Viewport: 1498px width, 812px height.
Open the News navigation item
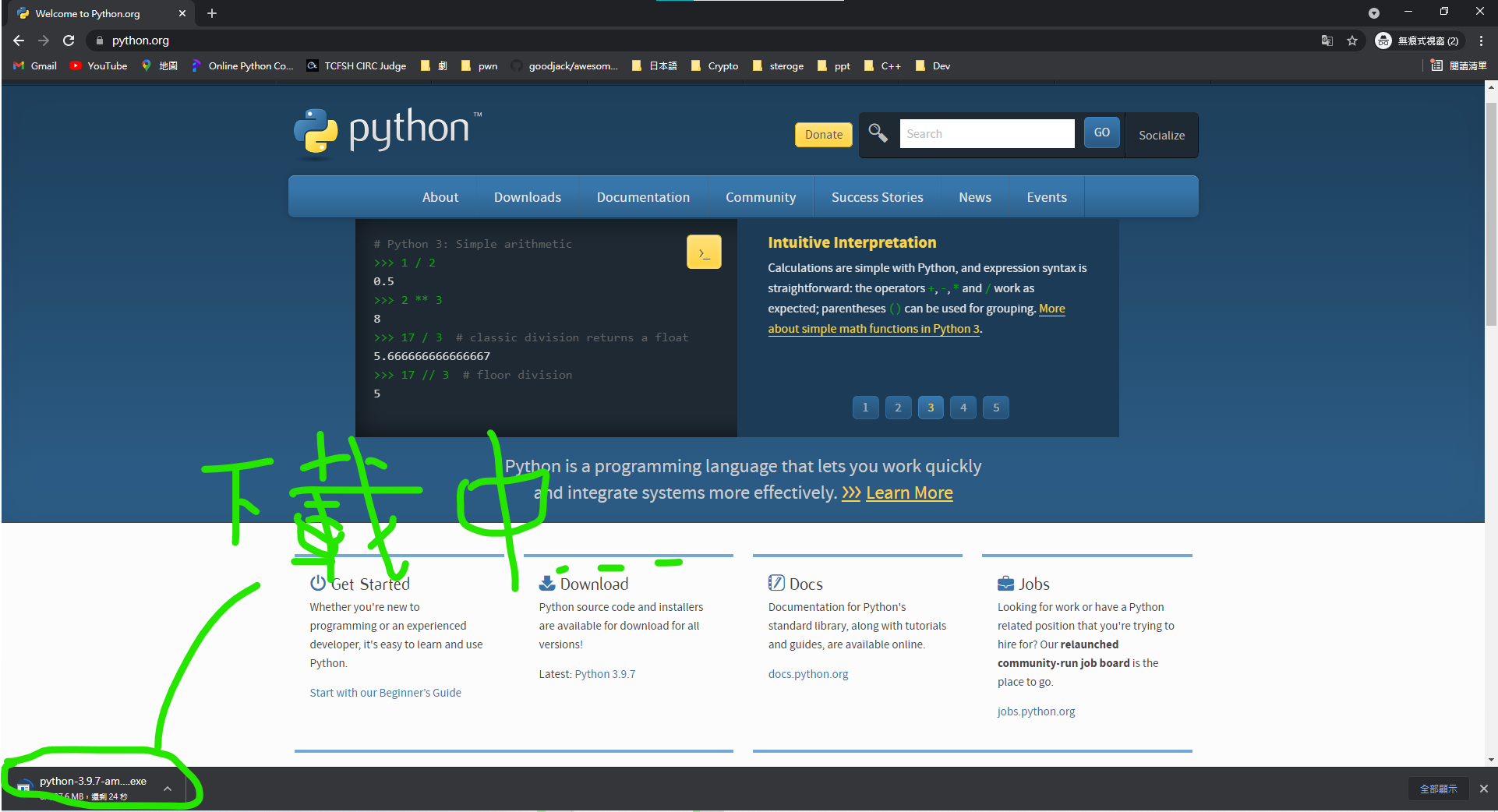point(975,197)
